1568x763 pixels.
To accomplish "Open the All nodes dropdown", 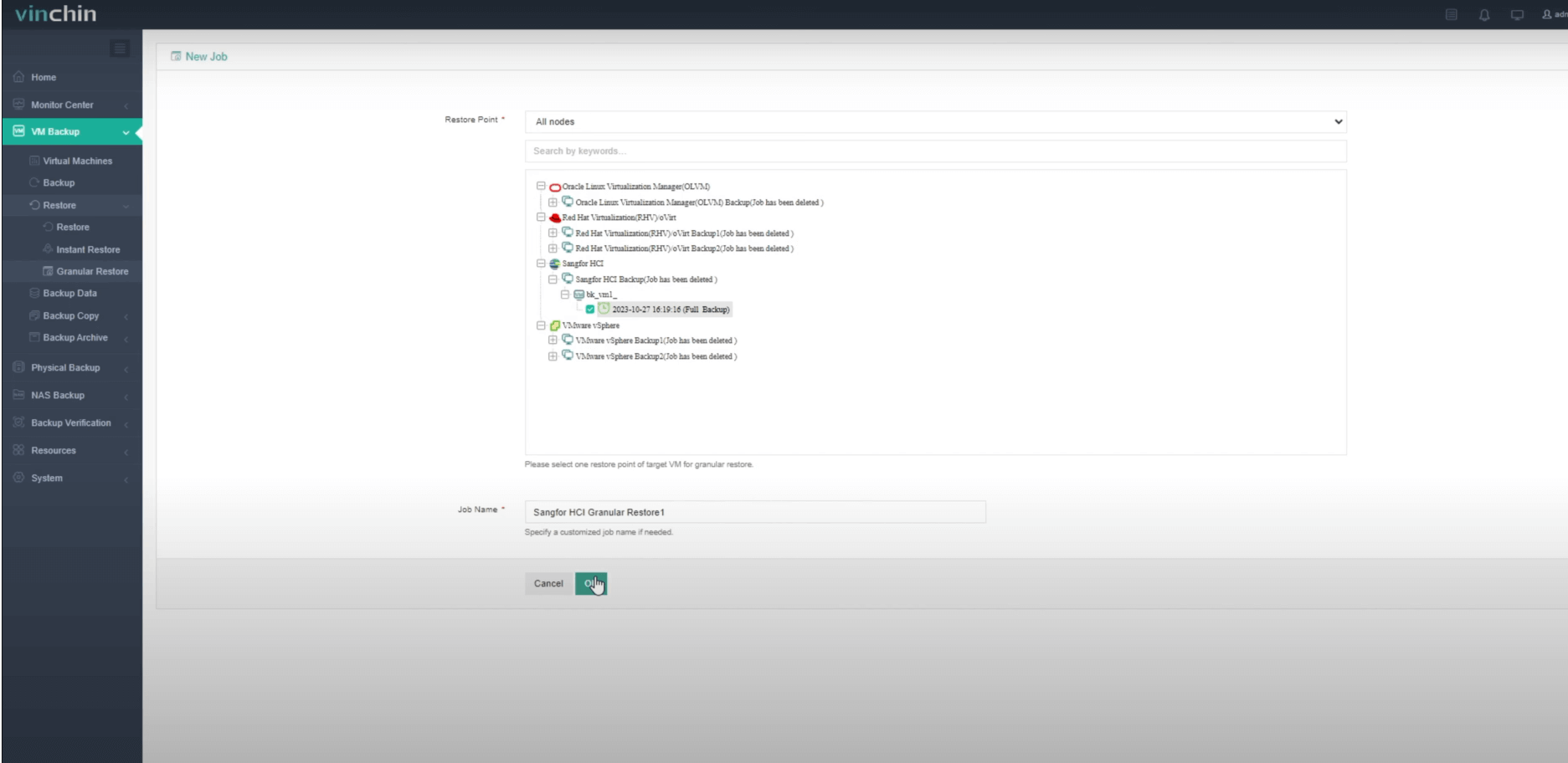I will (935, 121).
